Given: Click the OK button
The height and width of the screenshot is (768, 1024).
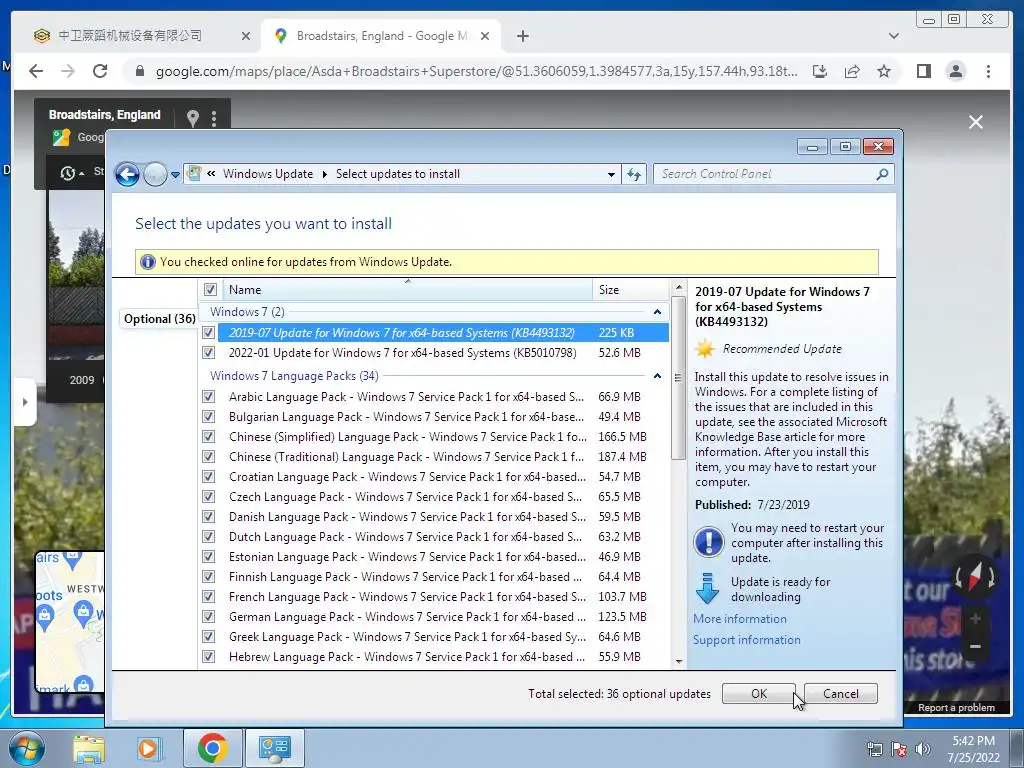Looking at the screenshot, I should (x=758, y=694).
